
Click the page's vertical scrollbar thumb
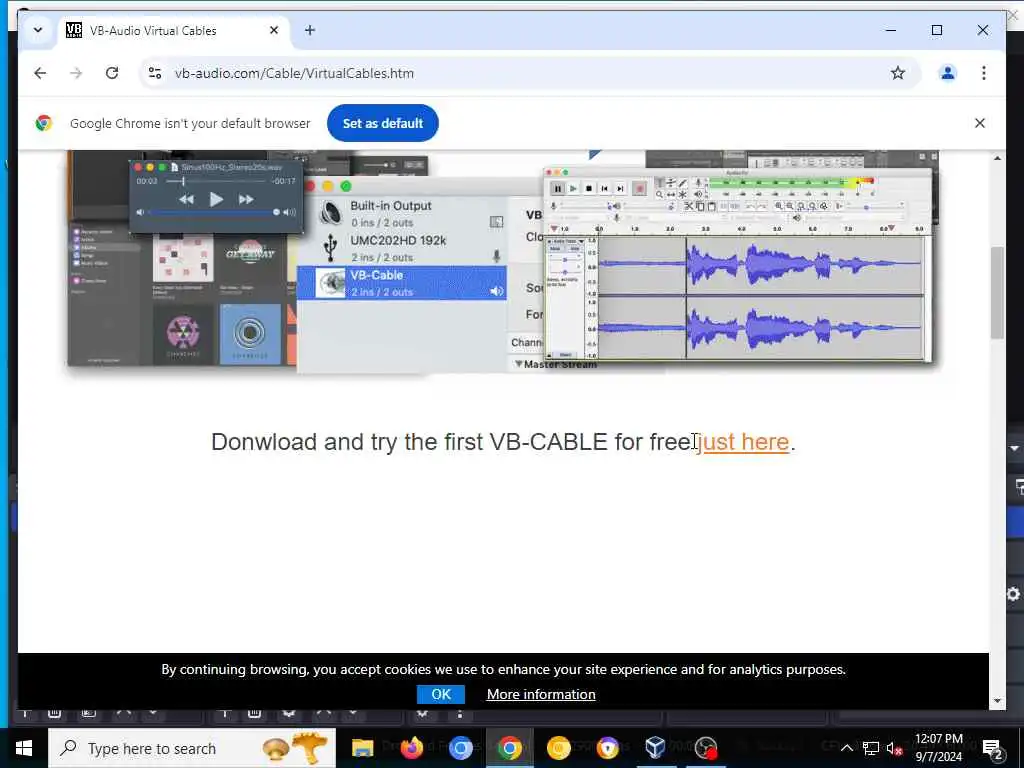(x=997, y=293)
